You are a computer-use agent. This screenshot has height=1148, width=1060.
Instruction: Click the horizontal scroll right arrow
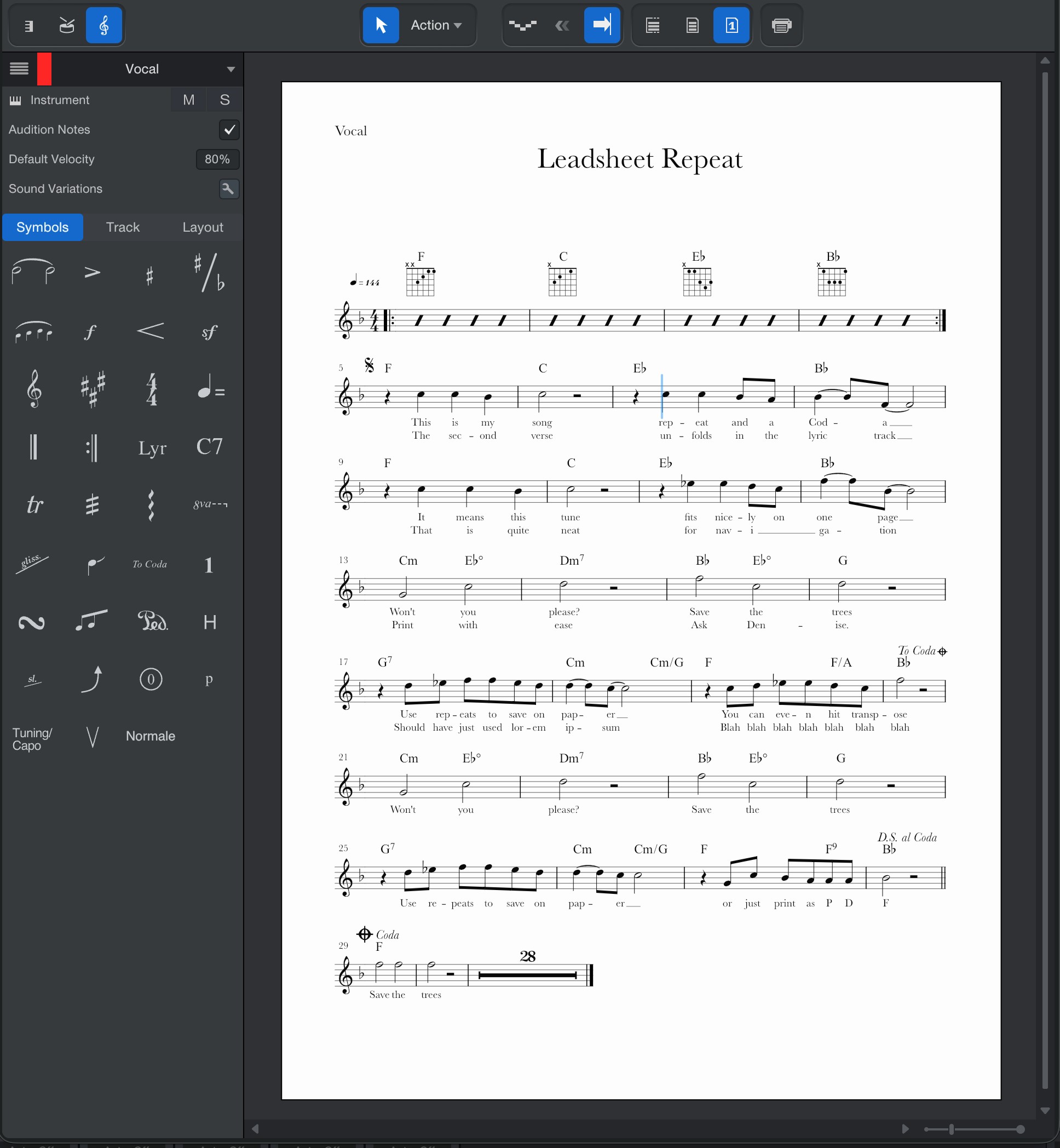coord(905,1129)
